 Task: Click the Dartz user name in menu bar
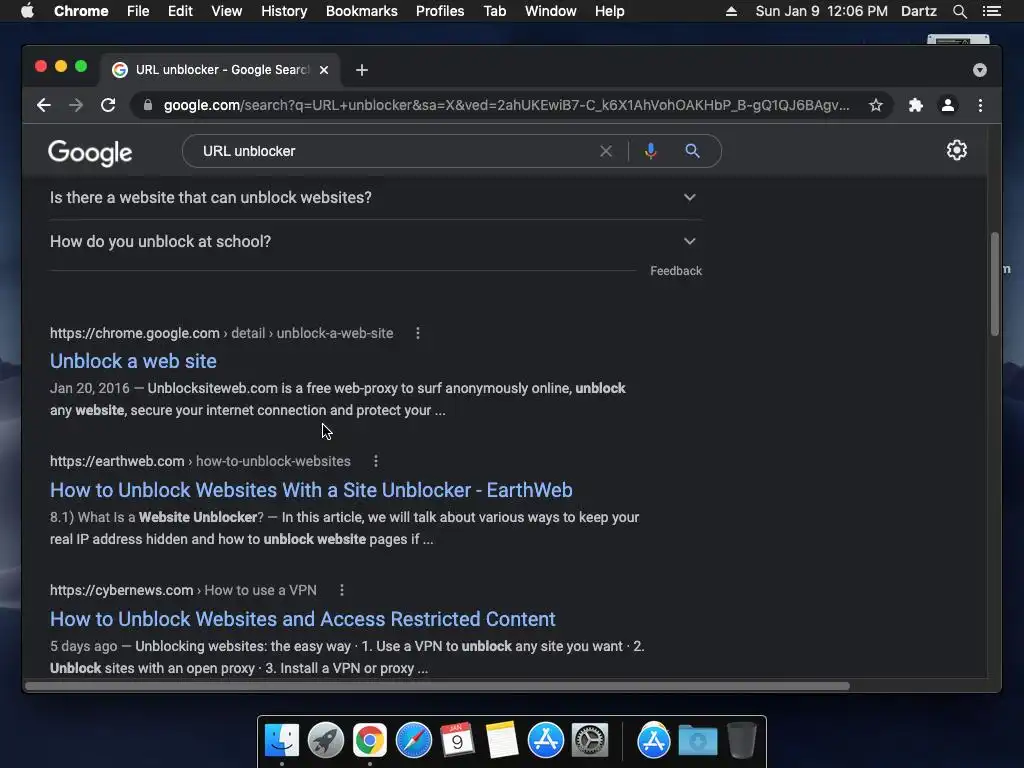click(x=918, y=11)
